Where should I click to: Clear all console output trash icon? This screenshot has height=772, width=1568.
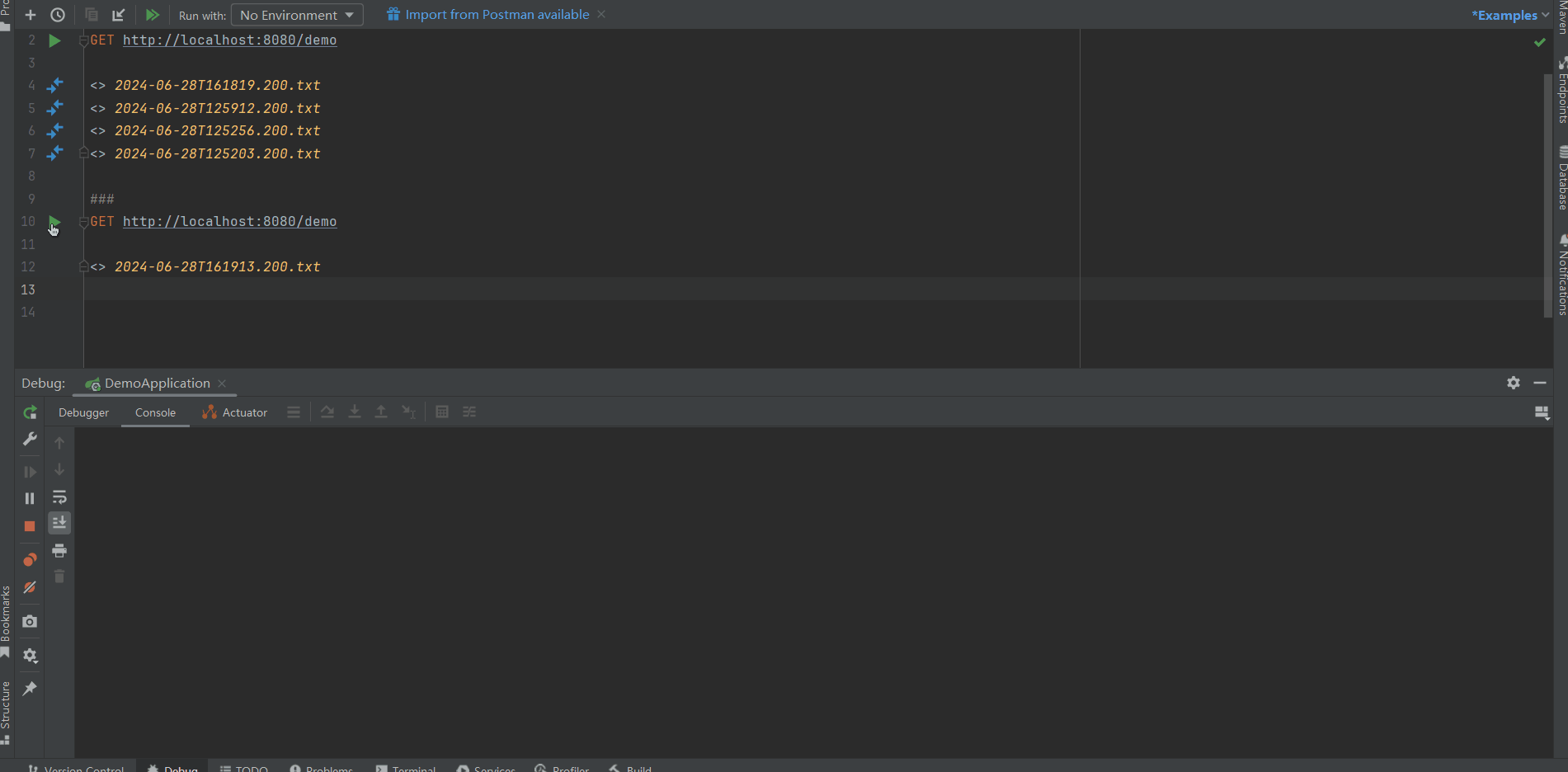59,577
